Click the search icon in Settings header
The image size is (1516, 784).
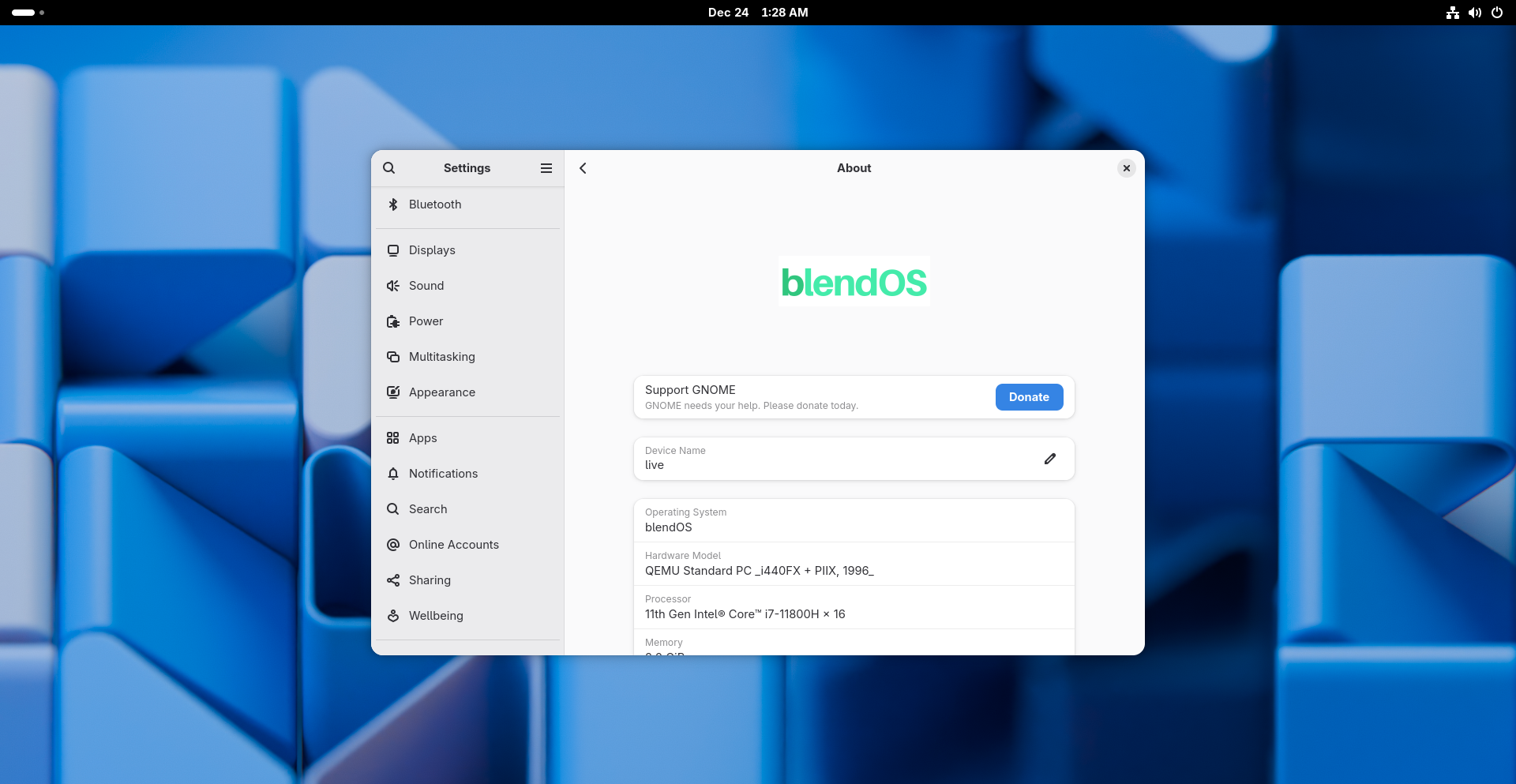(x=388, y=168)
